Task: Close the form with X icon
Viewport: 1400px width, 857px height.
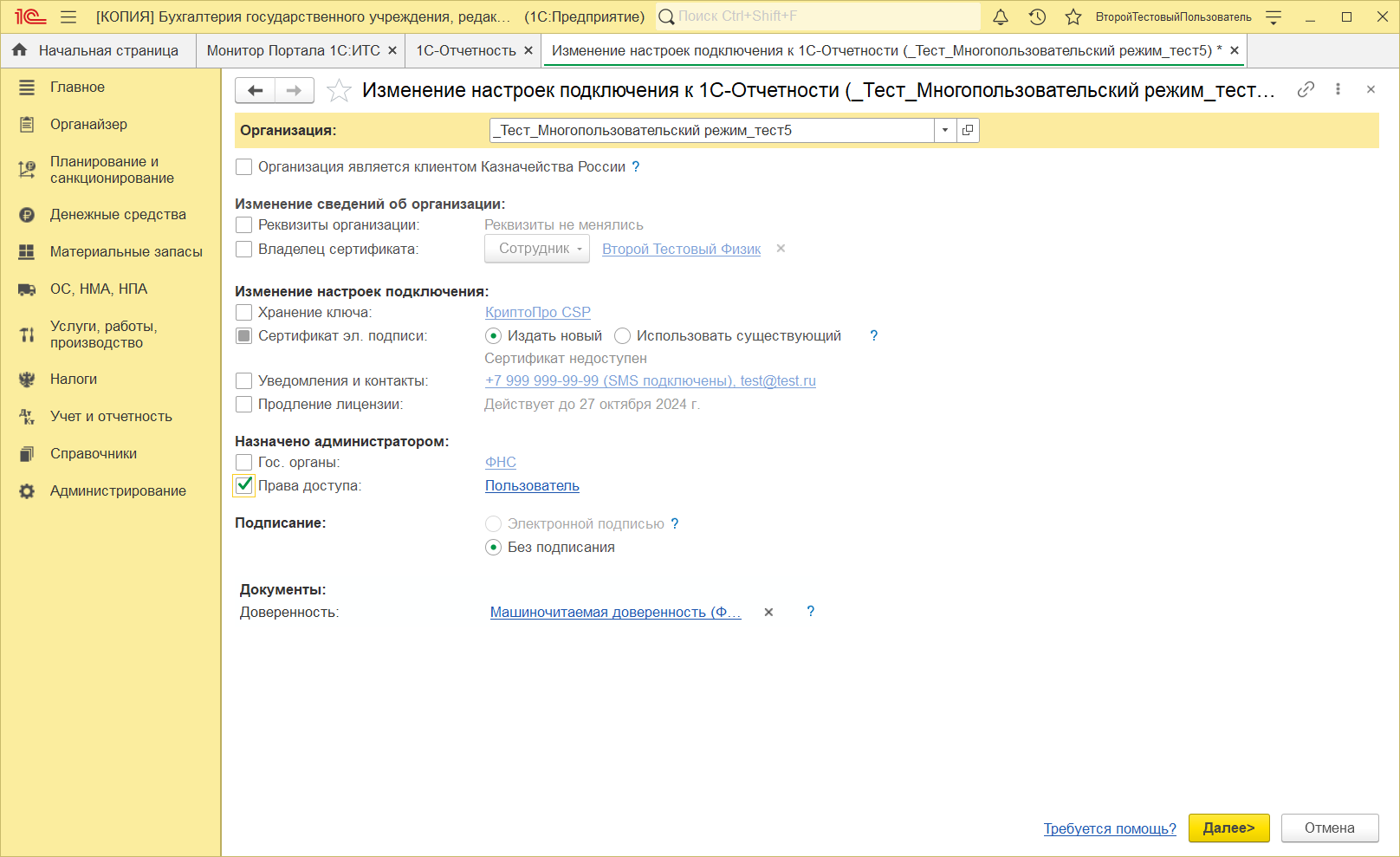Action: pos(1371,89)
